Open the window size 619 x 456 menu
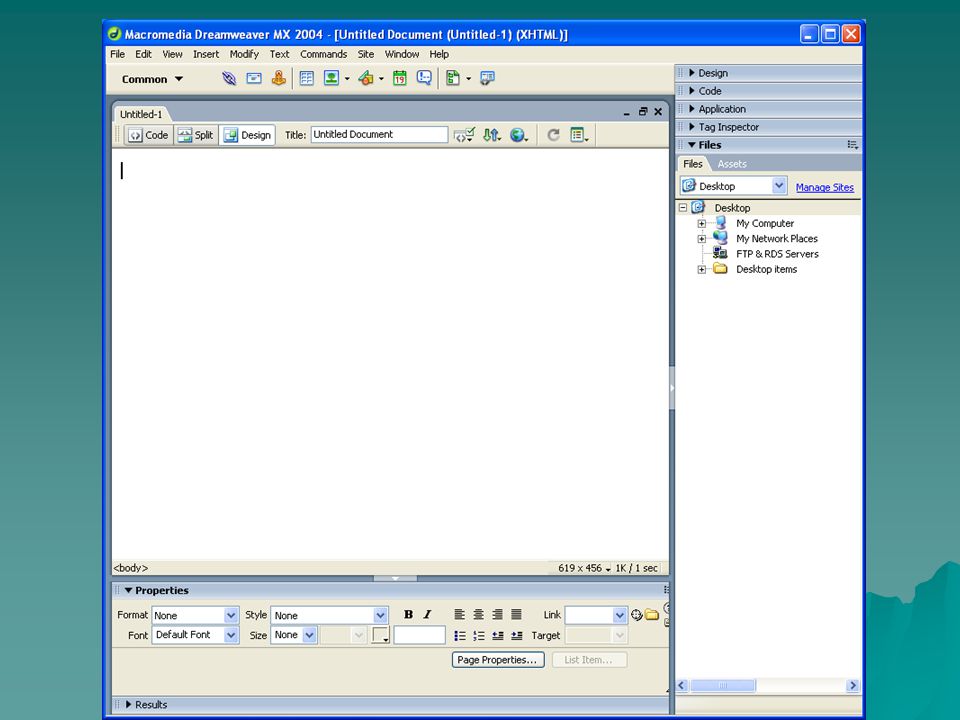This screenshot has width=960, height=720. coord(584,568)
